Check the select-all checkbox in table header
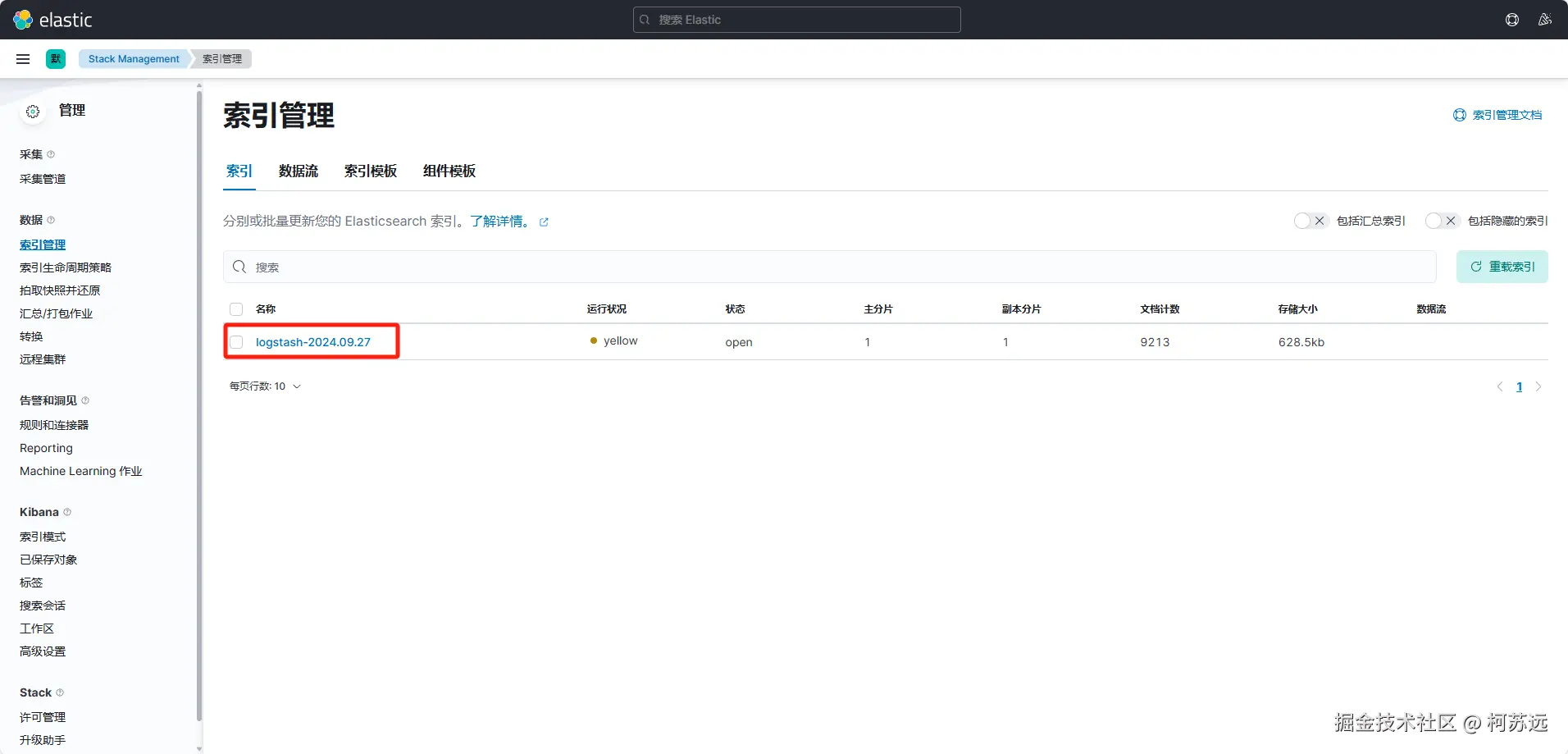Screen dimensions: 1568x754 point(236,309)
